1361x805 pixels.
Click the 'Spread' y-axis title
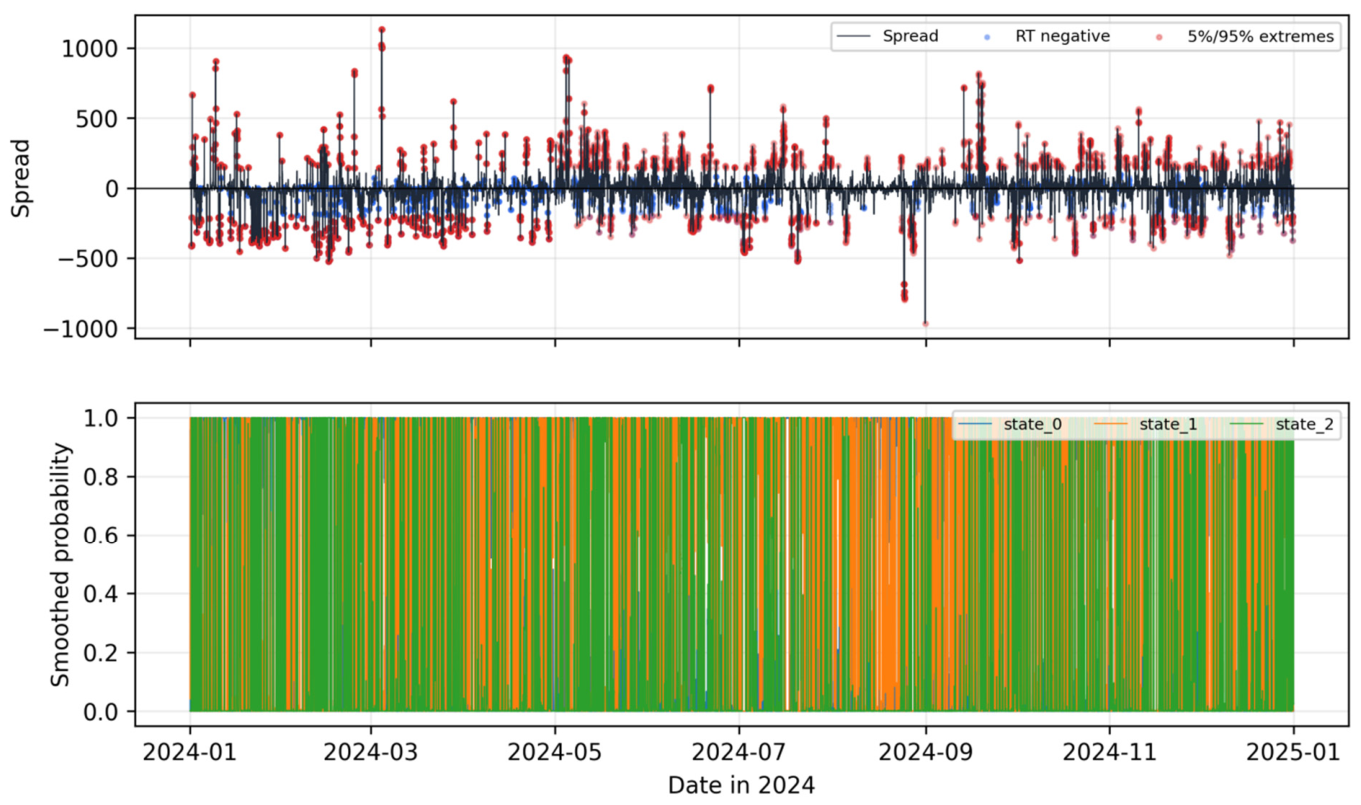pos(20,178)
